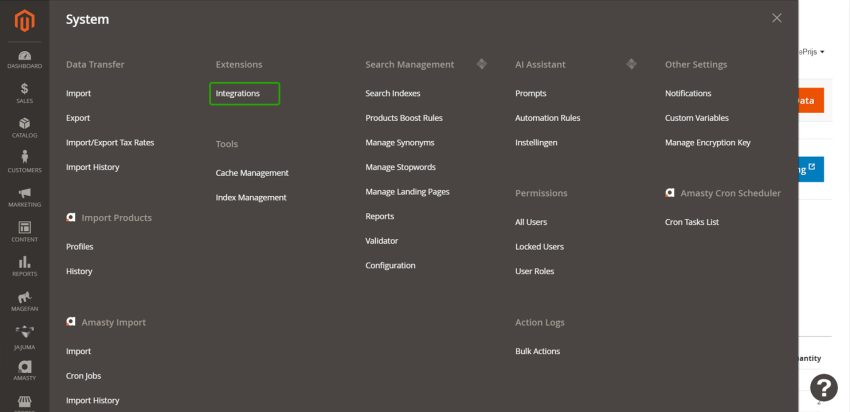Open Configuration under Search Management

(x=390, y=265)
